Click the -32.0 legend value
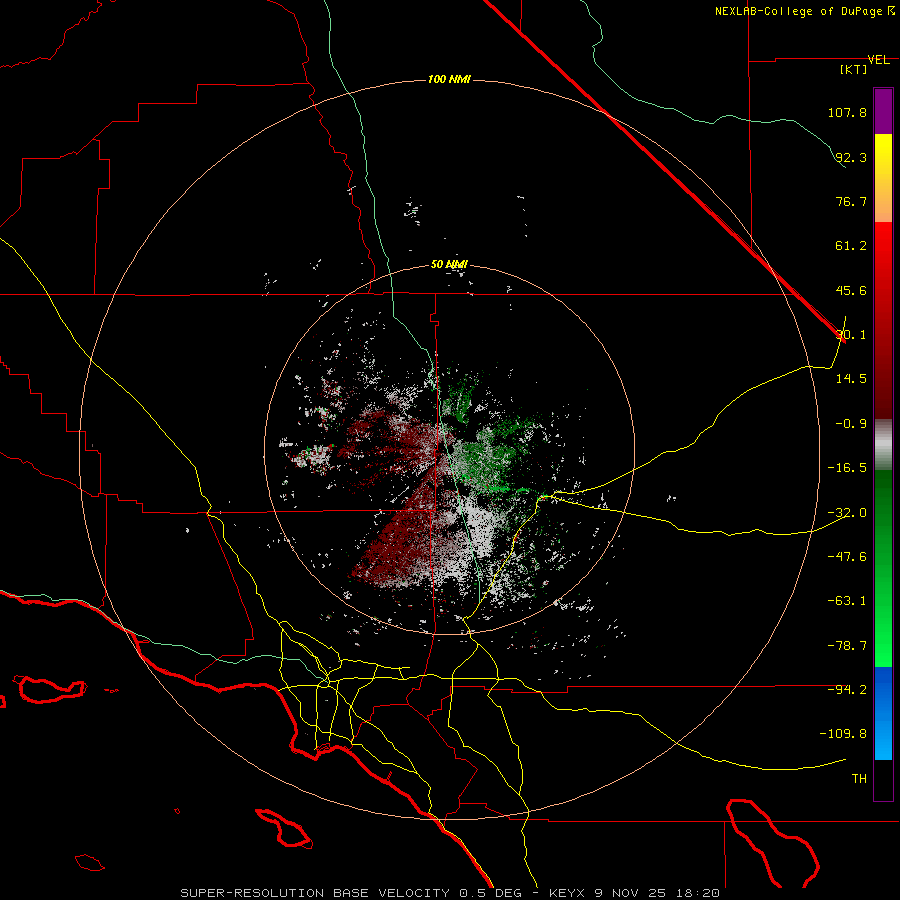 tap(847, 513)
